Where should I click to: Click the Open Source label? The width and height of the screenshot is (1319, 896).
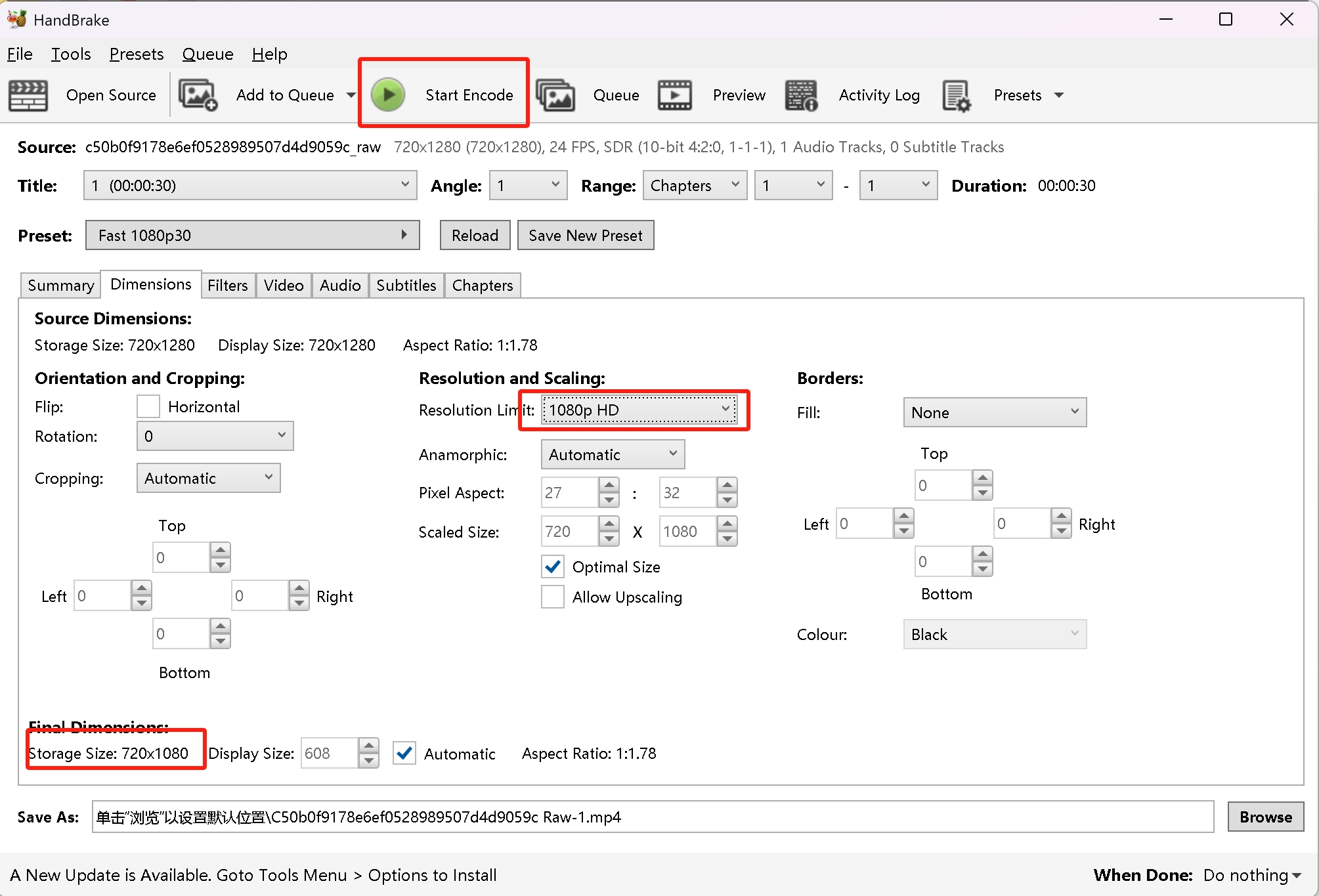111,95
